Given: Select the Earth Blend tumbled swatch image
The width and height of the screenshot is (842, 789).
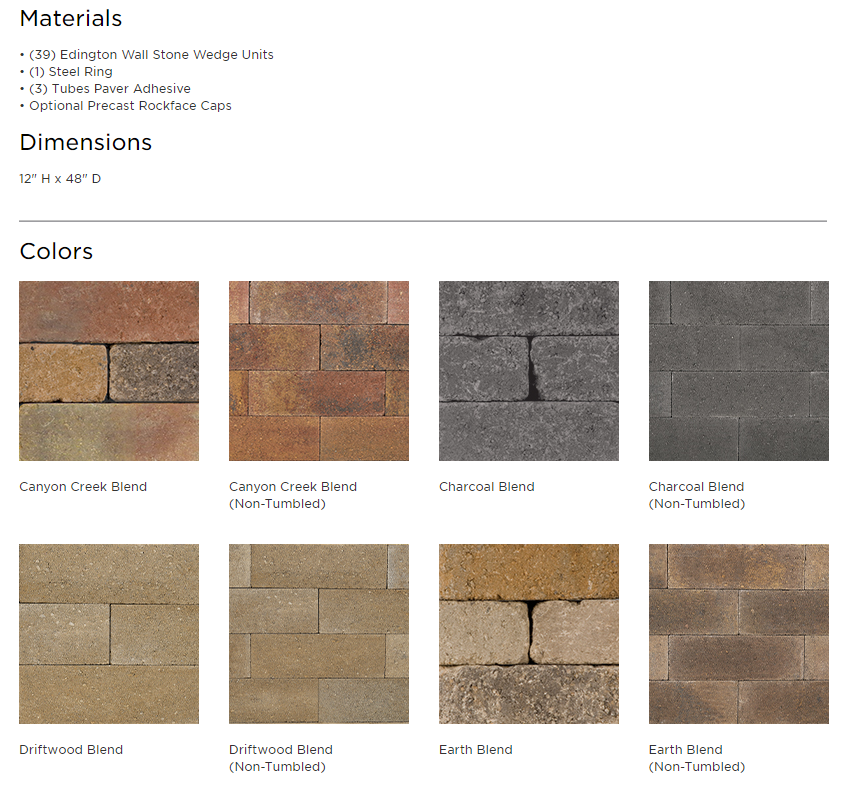Looking at the screenshot, I should (x=529, y=634).
